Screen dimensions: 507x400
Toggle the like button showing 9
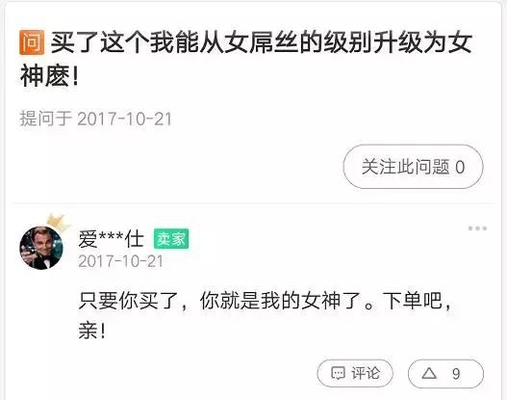pos(445,373)
